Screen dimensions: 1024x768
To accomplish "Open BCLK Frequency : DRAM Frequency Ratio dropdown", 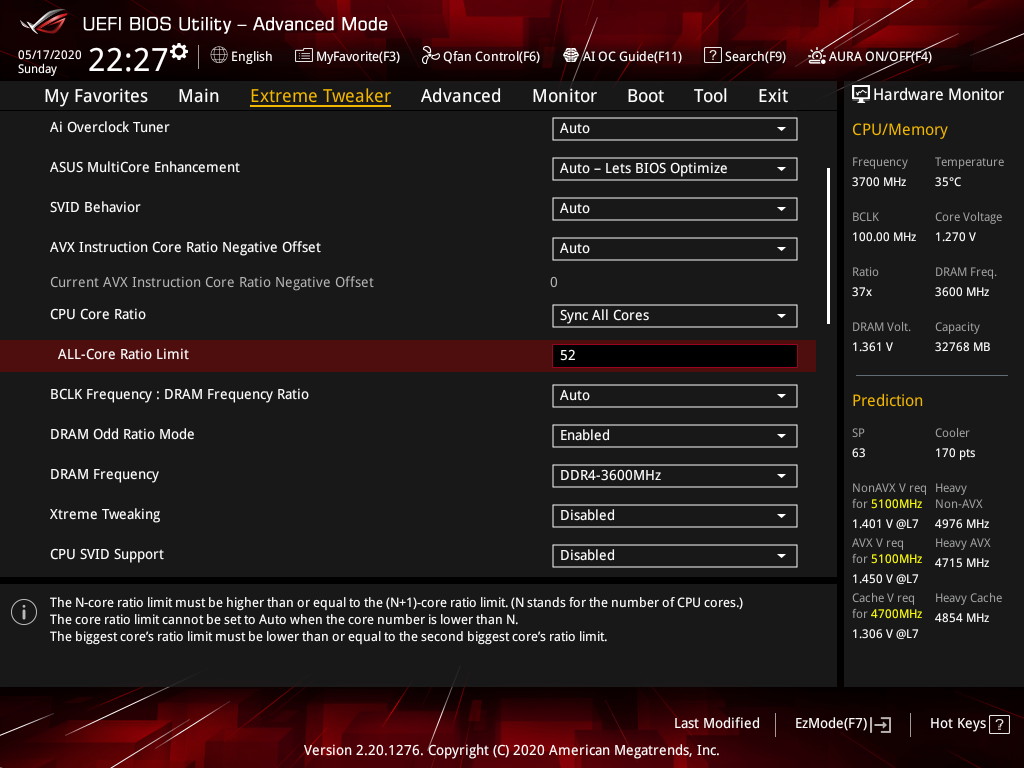I will click(x=675, y=395).
